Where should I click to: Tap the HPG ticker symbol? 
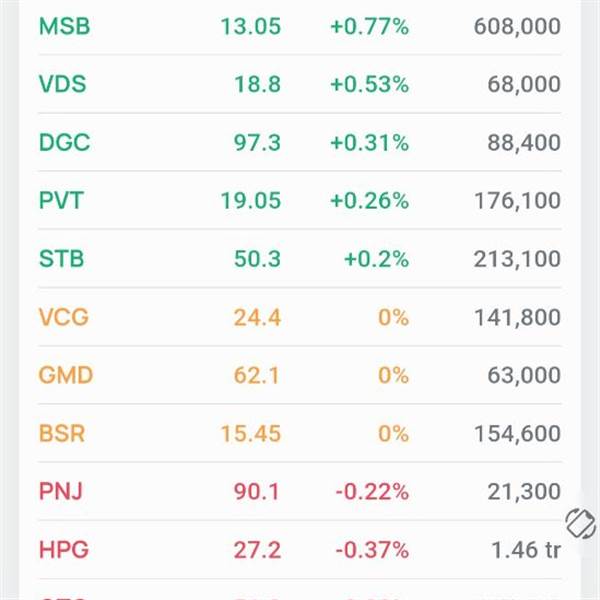coord(62,549)
